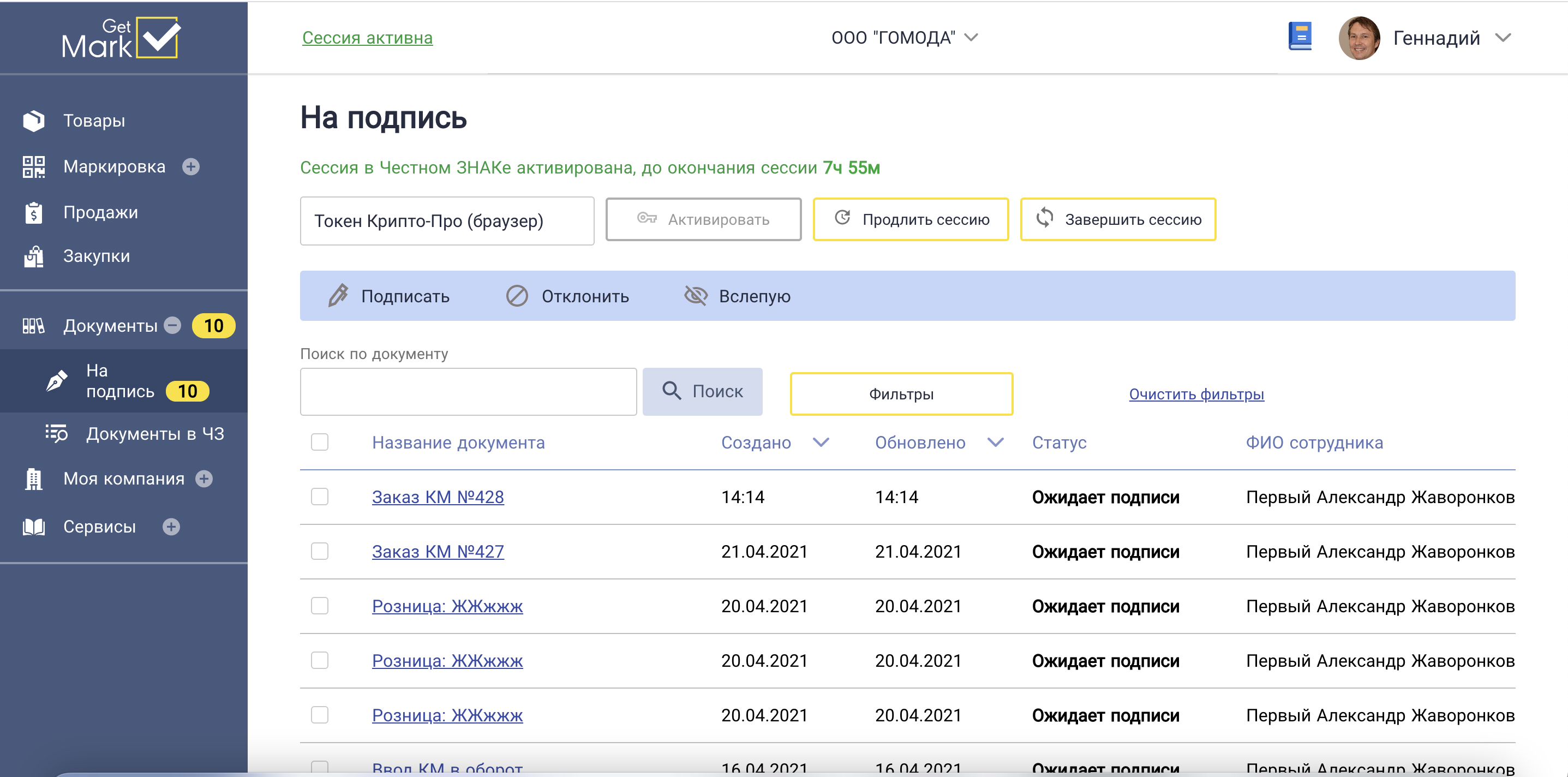Click the yellow 10 badge beside На подпись
Image resolution: width=1568 pixels, height=777 pixels.
click(188, 392)
